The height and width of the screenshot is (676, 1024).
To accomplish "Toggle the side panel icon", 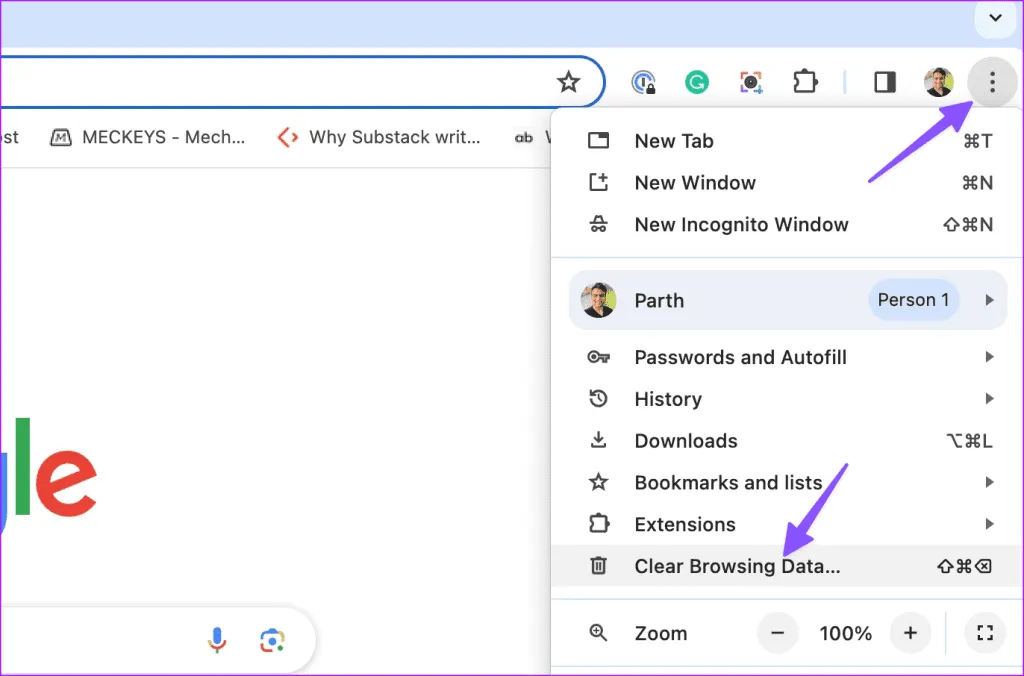I will [x=885, y=82].
